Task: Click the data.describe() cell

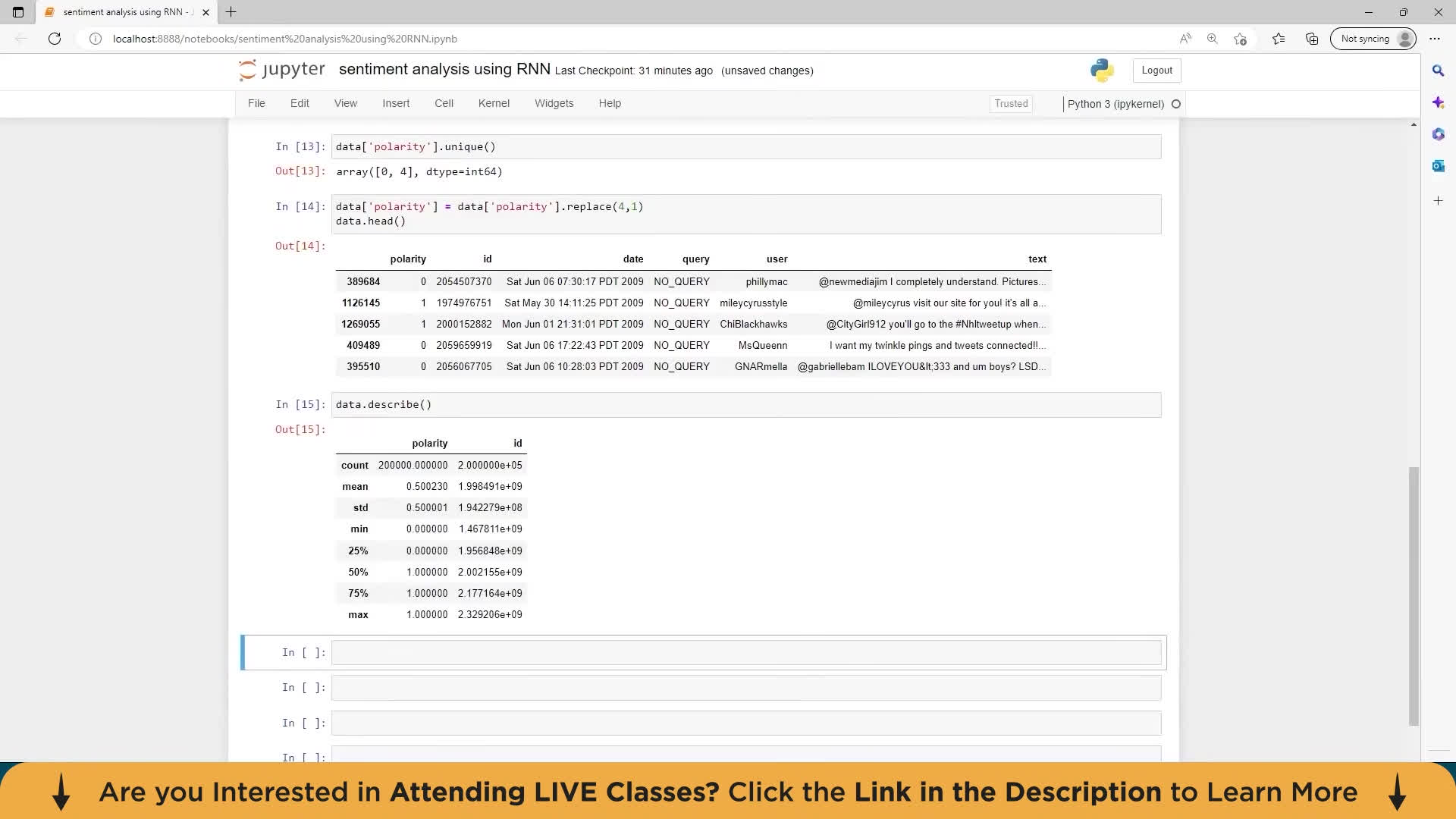Action: tap(746, 405)
